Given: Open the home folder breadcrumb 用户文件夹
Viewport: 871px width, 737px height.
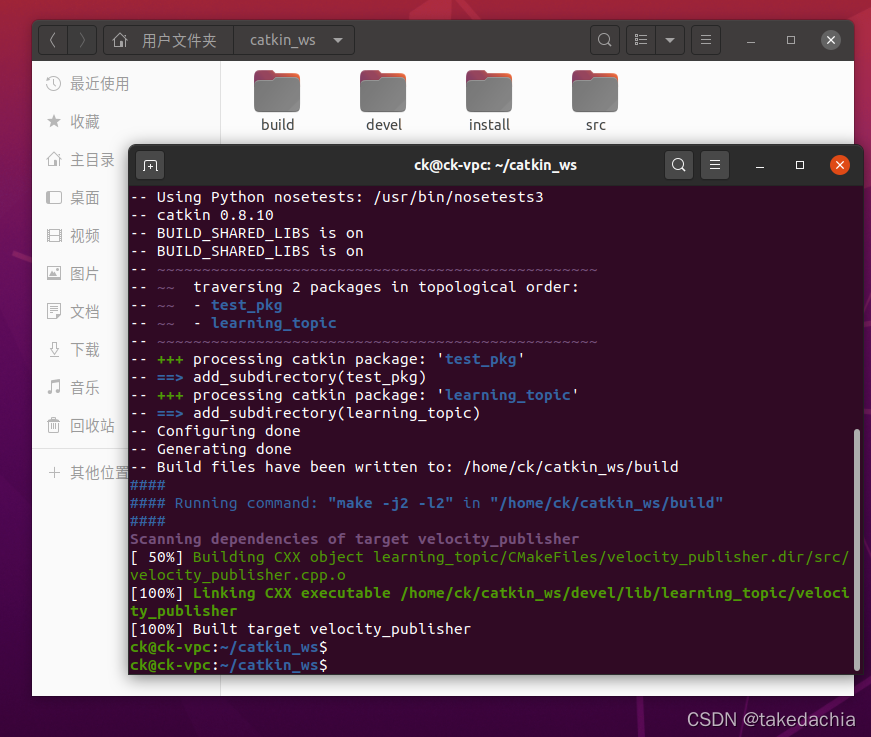Looking at the screenshot, I should (168, 40).
